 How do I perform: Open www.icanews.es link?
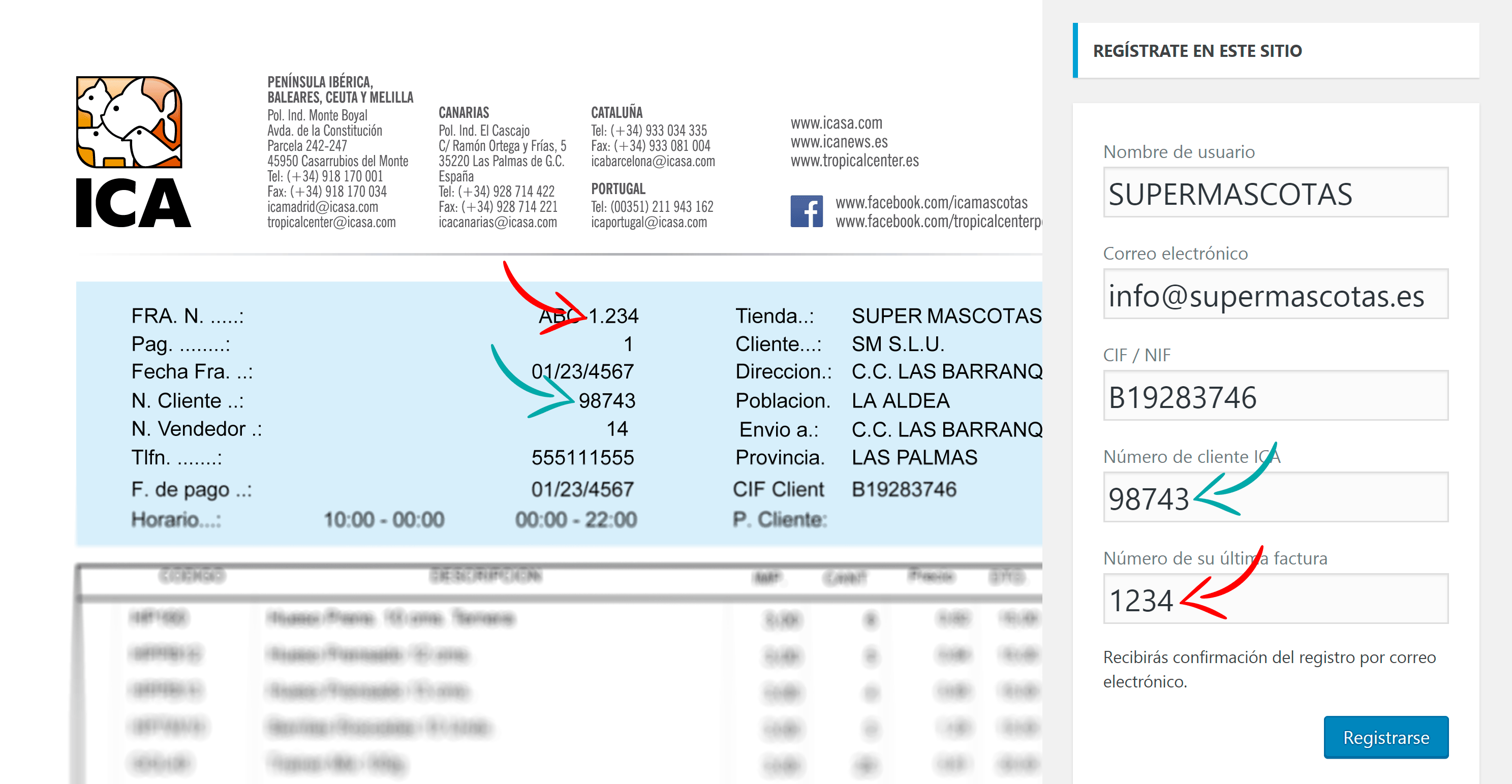(839, 142)
